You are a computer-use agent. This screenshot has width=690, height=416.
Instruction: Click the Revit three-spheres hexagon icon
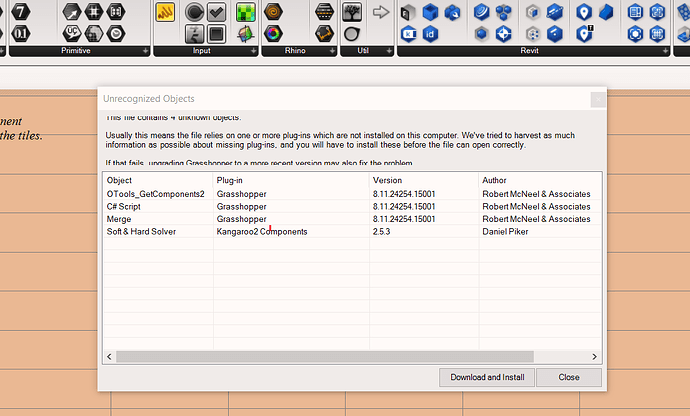point(503,12)
